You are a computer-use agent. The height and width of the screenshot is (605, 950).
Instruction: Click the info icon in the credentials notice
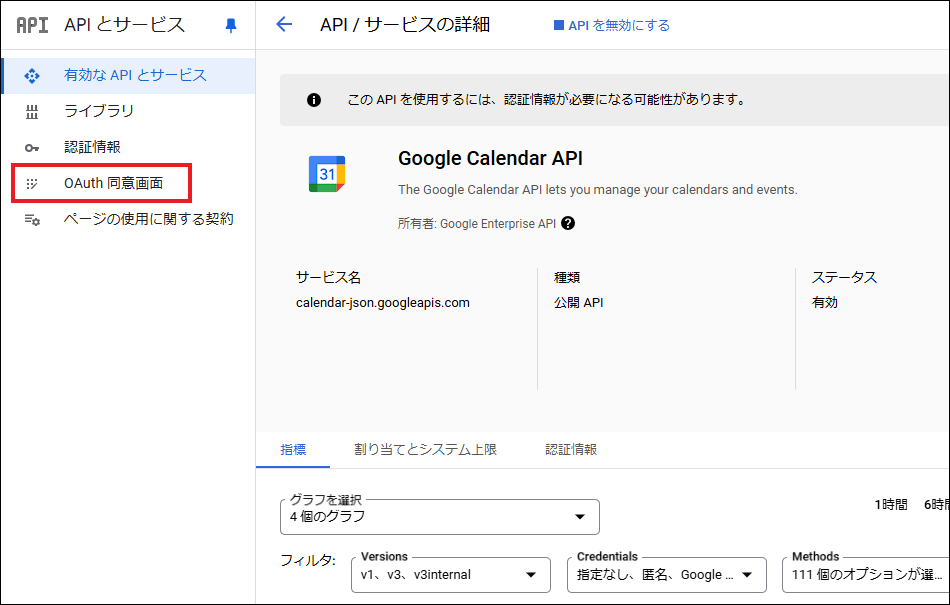point(314,100)
